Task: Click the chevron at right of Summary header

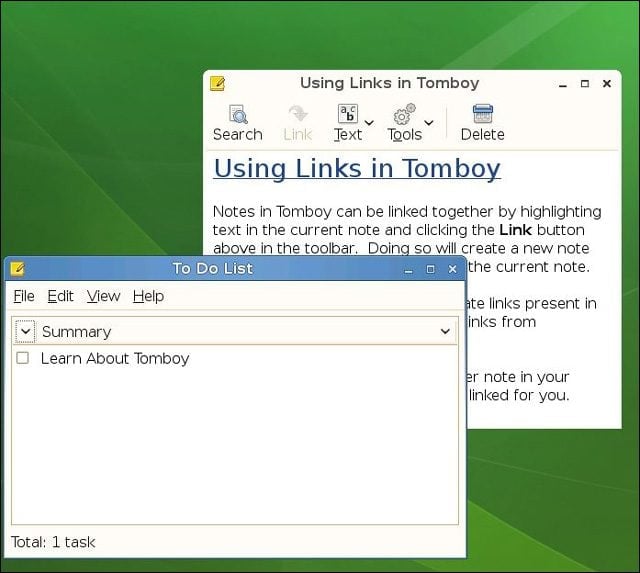Action: 445,331
